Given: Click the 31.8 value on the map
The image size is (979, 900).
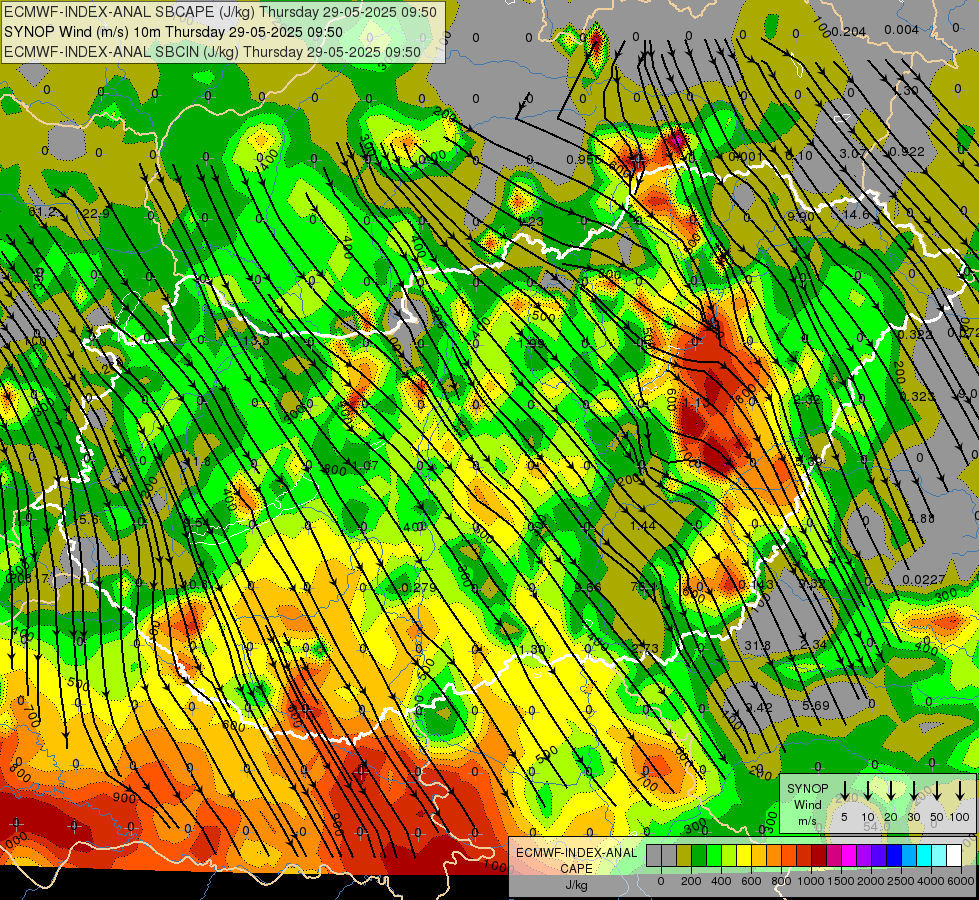Looking at the screenshot, I should point(757,645).
